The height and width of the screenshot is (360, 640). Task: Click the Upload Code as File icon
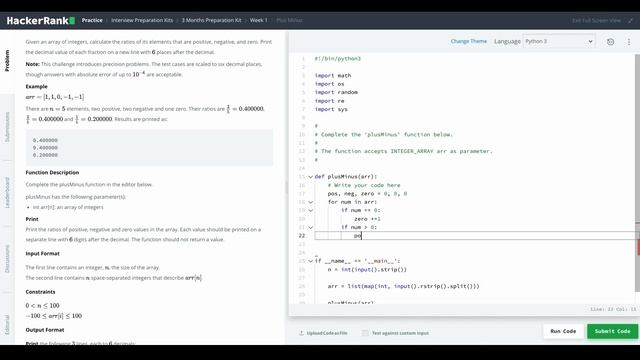click(301, 333)
